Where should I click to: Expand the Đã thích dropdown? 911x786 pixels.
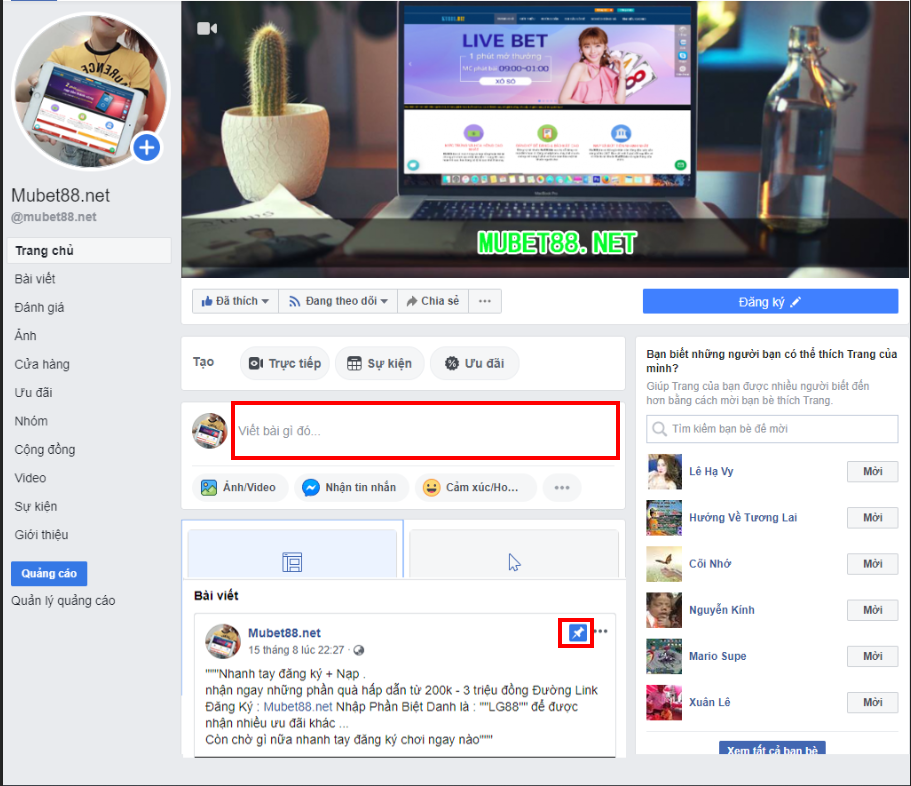pos(235,301)
